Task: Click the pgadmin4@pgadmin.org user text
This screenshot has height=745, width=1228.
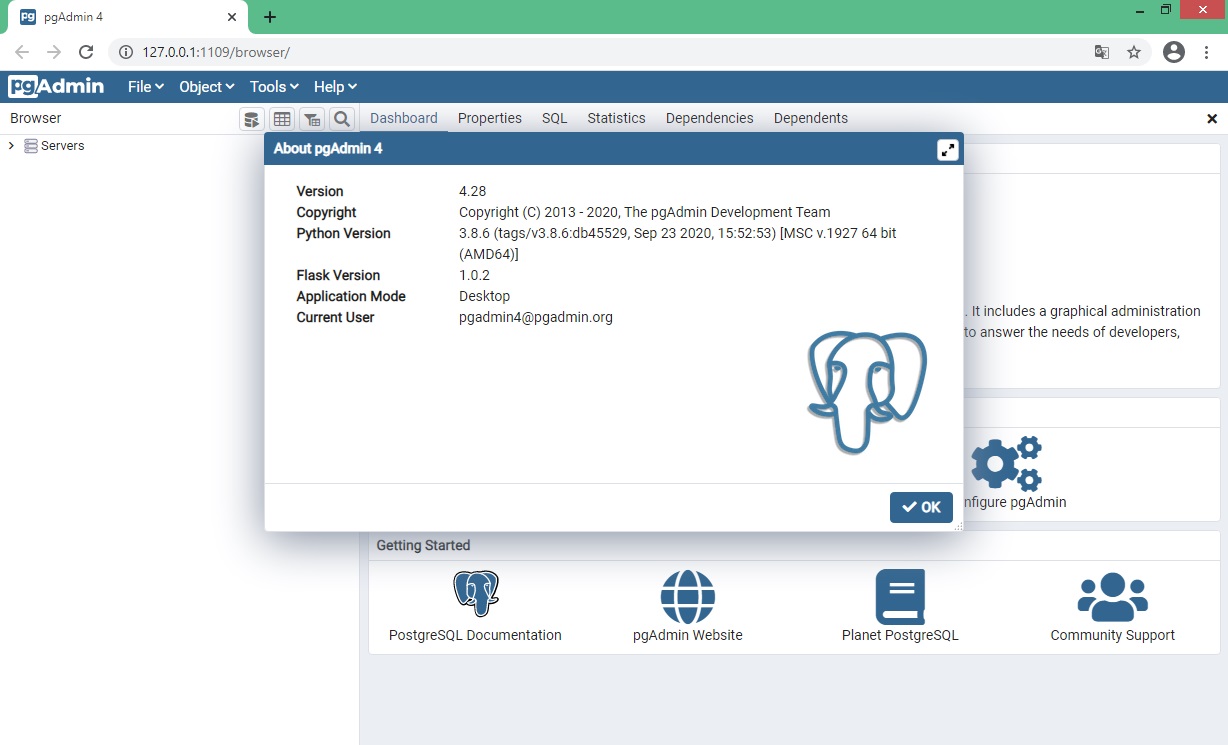Action: pyautogui.click(x=536, y=317)
